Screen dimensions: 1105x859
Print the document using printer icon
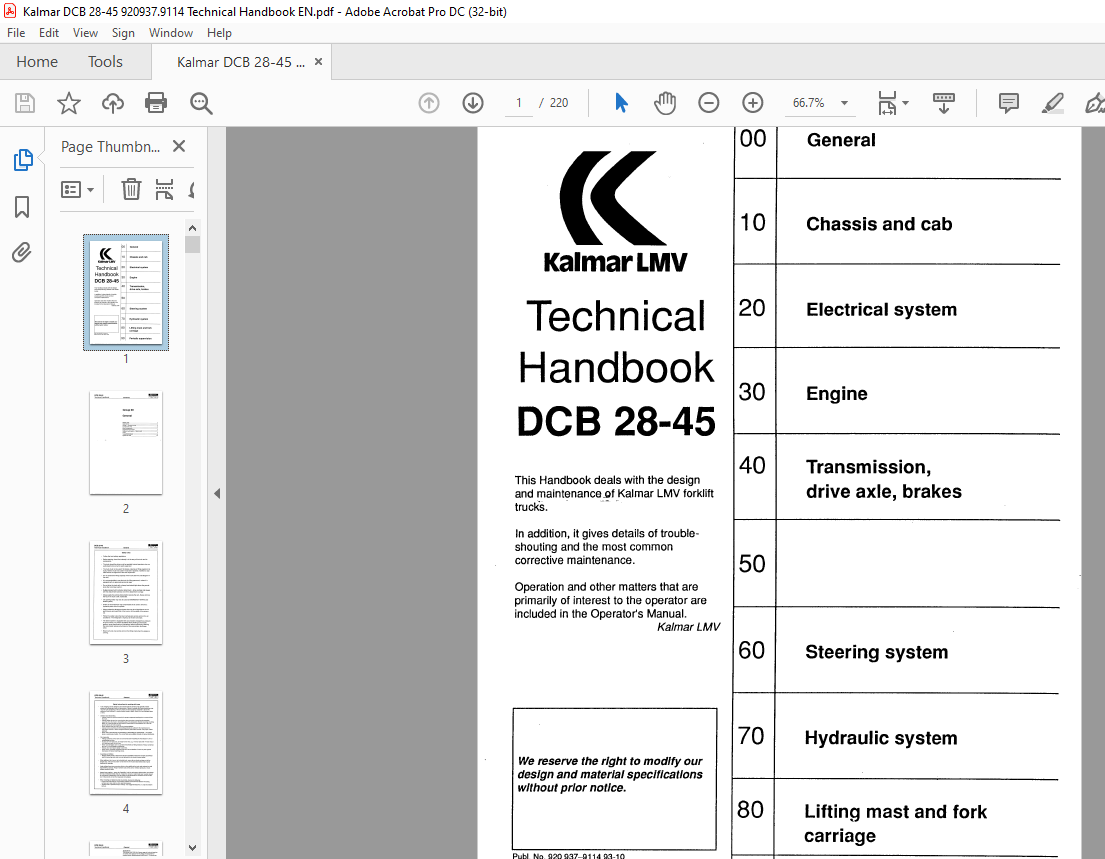[x=156, y=104]
